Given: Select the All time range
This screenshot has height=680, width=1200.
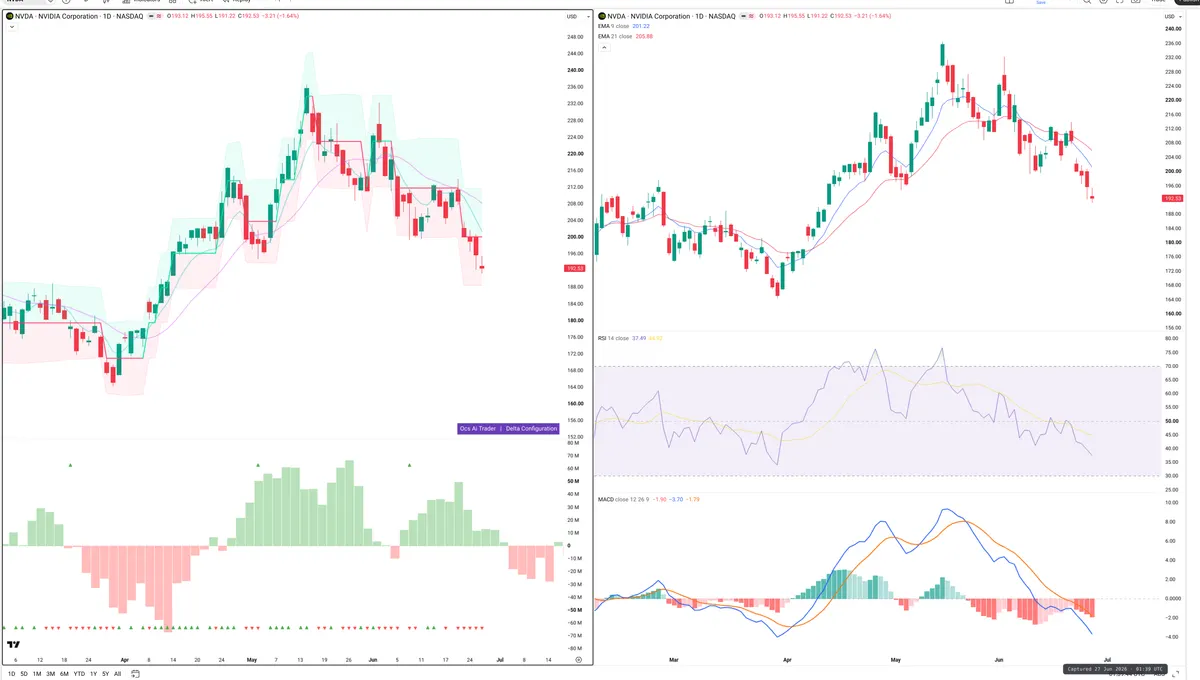Looking at the screenshot, I should click(117, 674).
